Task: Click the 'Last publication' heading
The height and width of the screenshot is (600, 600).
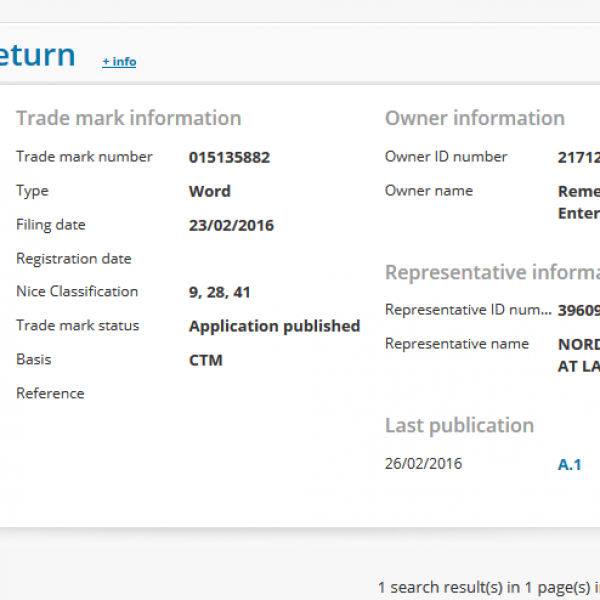Action: 459,425
